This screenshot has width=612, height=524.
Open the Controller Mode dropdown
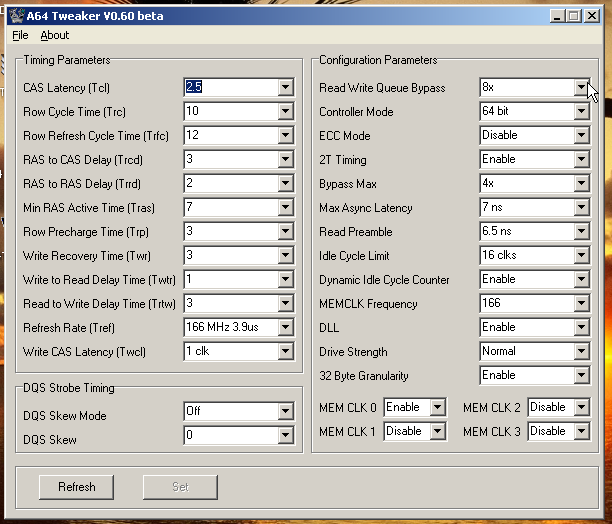582,111
